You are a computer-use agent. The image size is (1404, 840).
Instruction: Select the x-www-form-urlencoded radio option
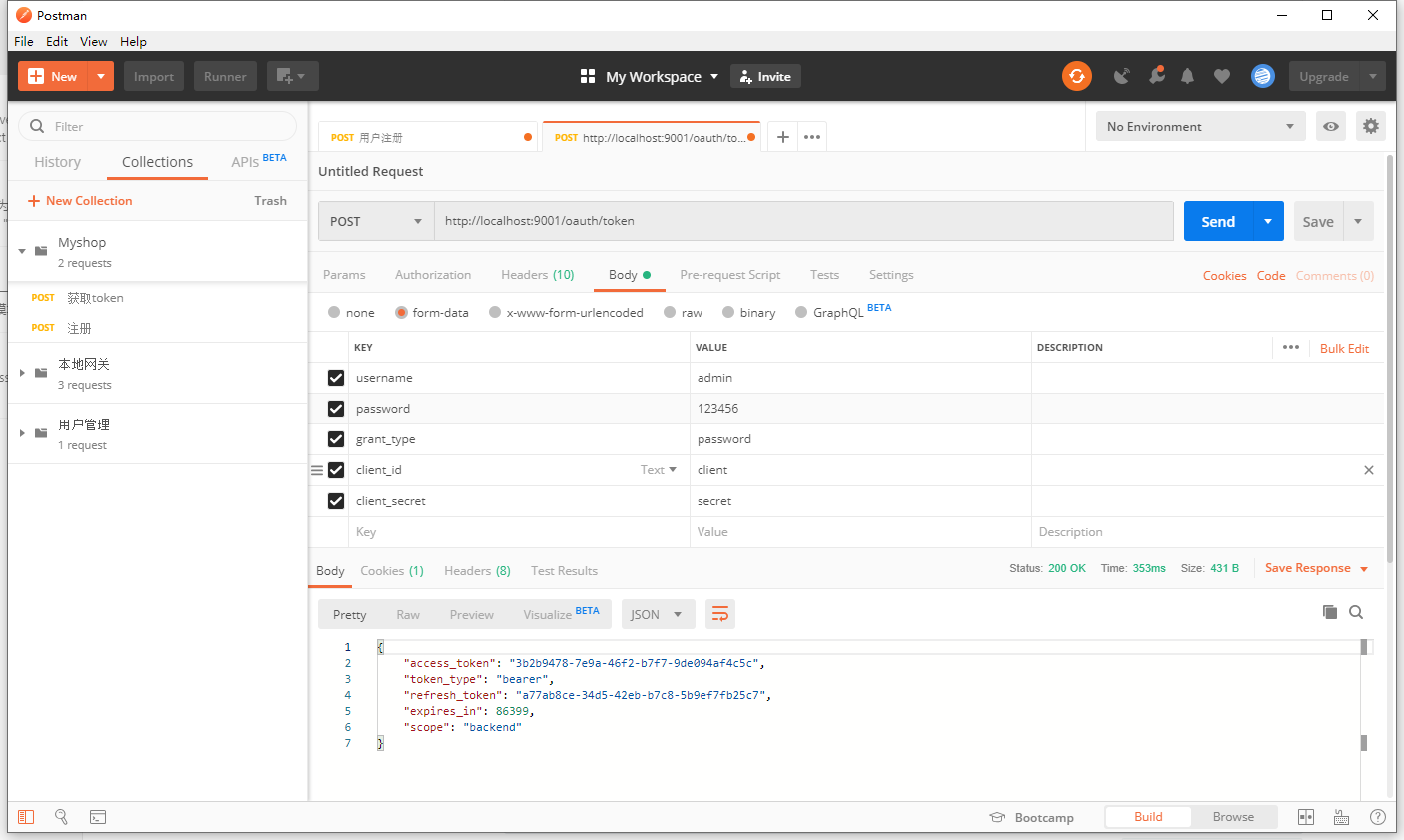pos(495,313)
